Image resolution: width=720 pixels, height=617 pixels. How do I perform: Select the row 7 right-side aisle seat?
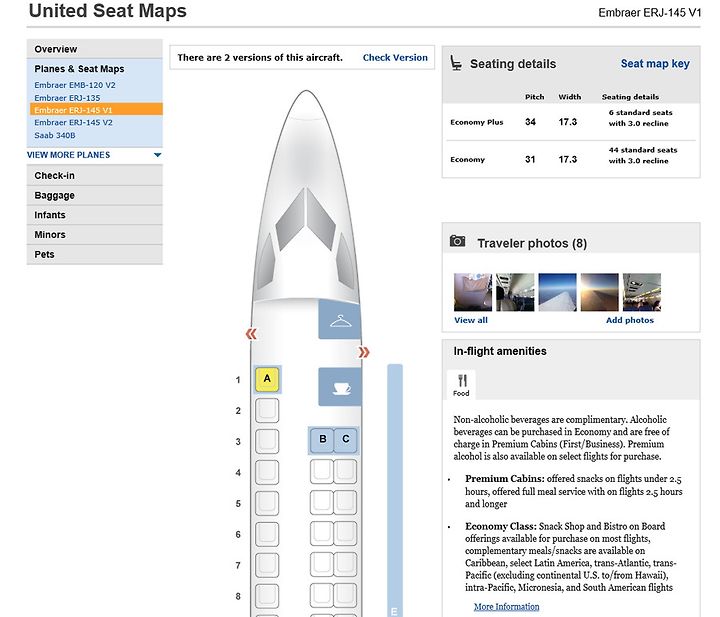[x=321, y=564]
